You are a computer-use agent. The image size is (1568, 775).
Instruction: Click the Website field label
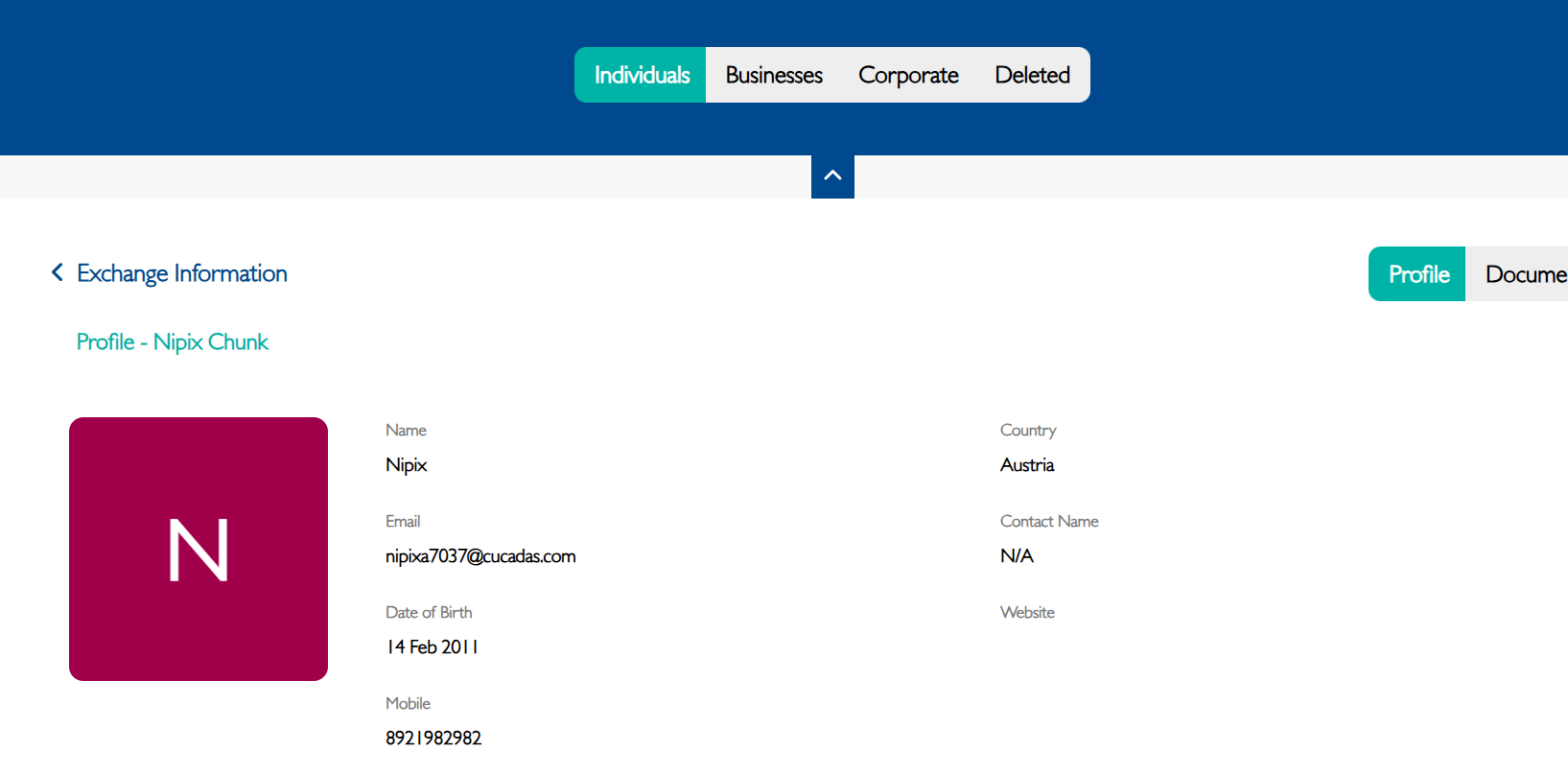pos(1027,612)
